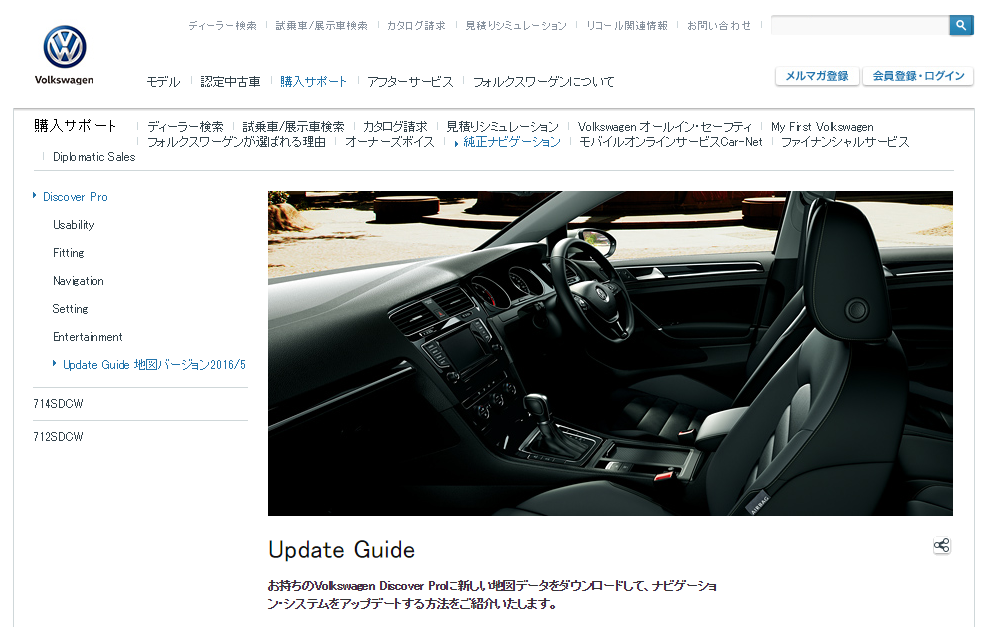
Task: Open the 認定中古車 main menu
Action: point(231,82)
